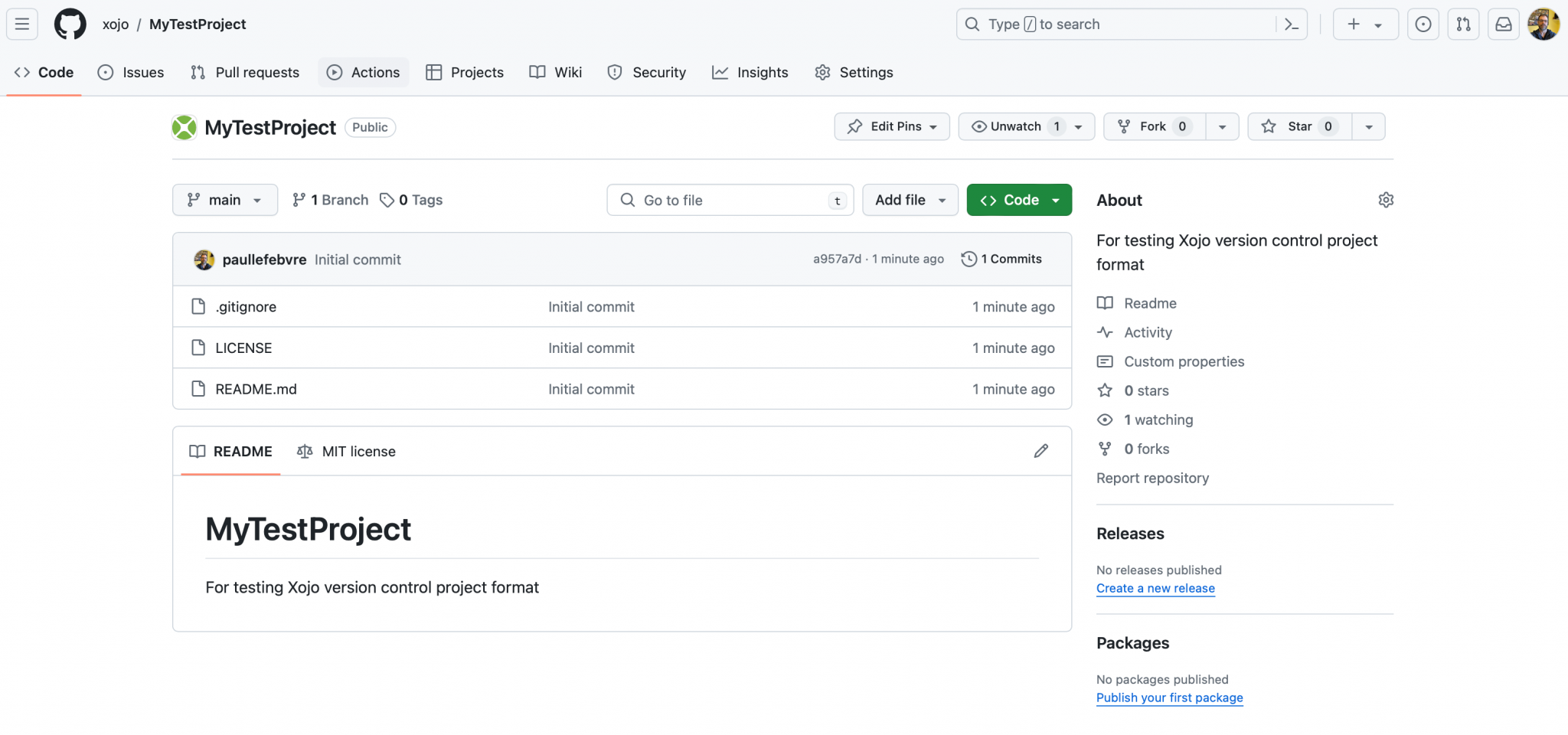1568x735 pixels.
Task: Open the Wiki tab
Action: (556, 72)
